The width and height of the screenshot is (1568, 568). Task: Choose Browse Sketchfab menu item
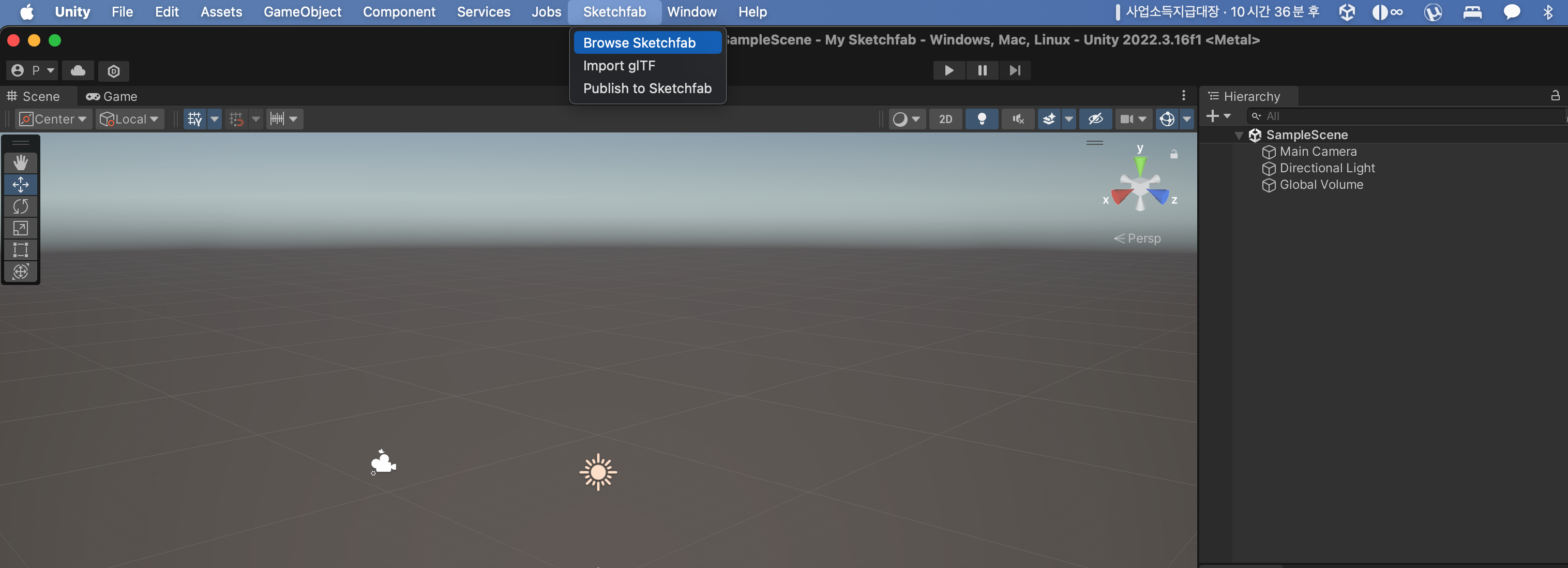[x=647, y=42]
